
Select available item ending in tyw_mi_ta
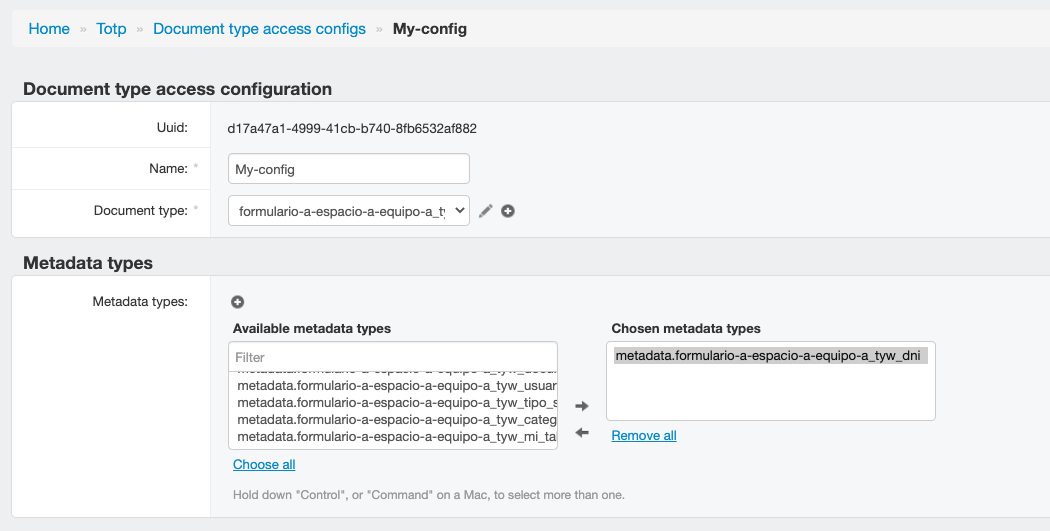[396, 436]
